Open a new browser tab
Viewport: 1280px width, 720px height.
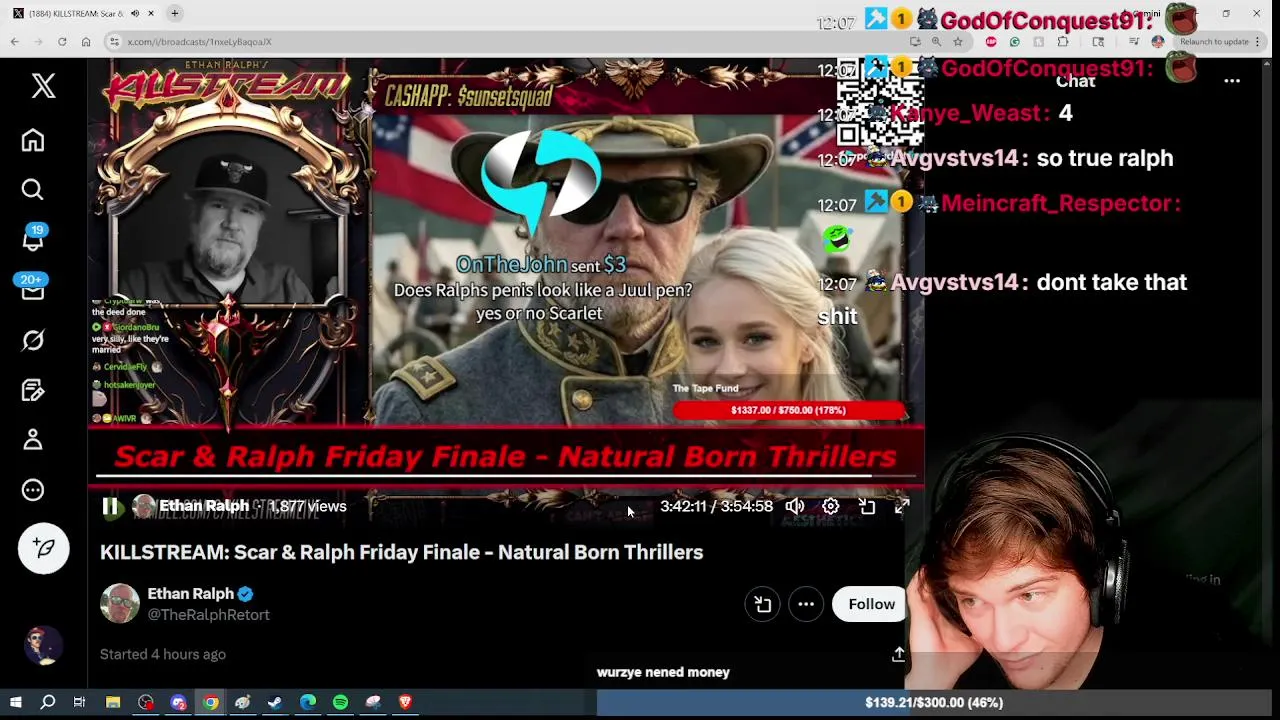coord(174,13)
